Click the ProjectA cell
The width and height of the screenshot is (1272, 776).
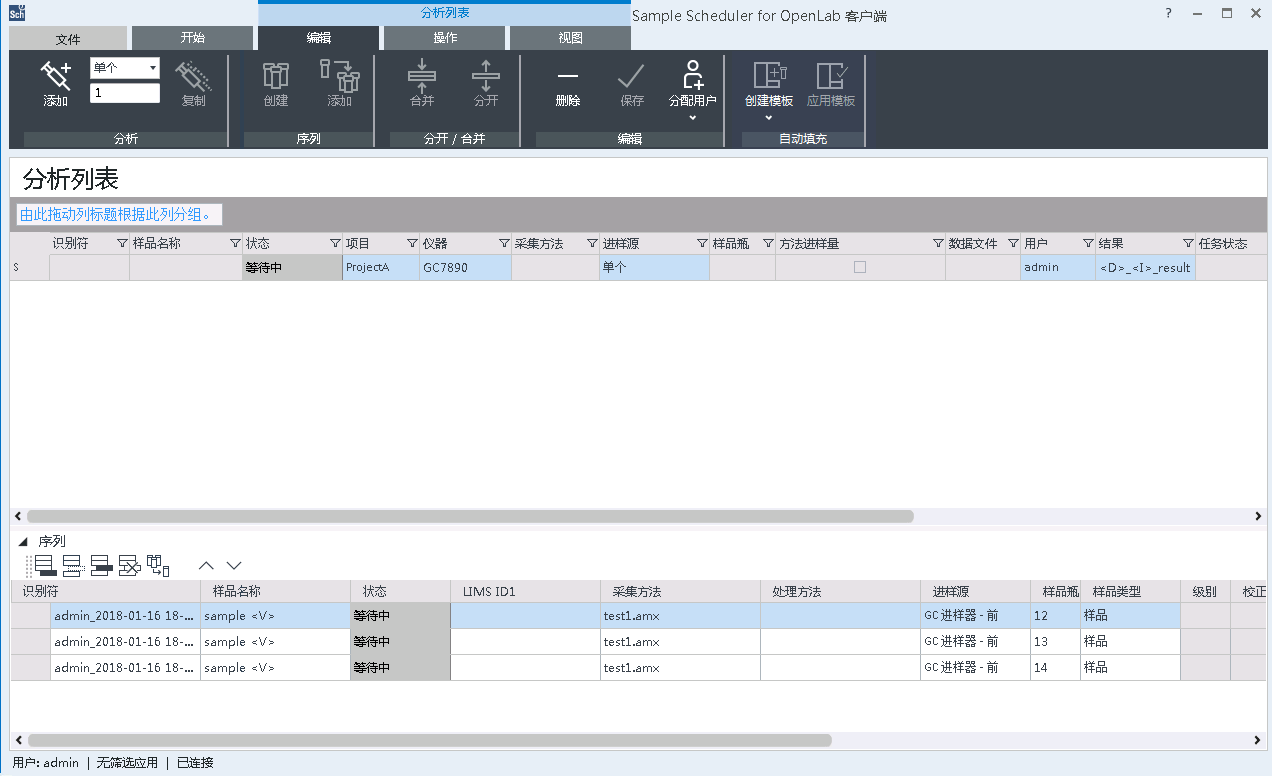click(381, 267)
